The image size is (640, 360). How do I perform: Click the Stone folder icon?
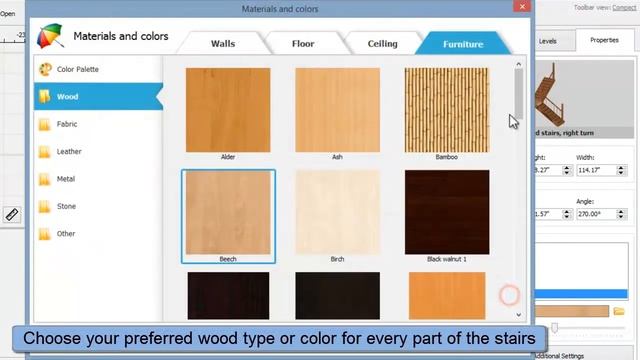tap(44, 206)
